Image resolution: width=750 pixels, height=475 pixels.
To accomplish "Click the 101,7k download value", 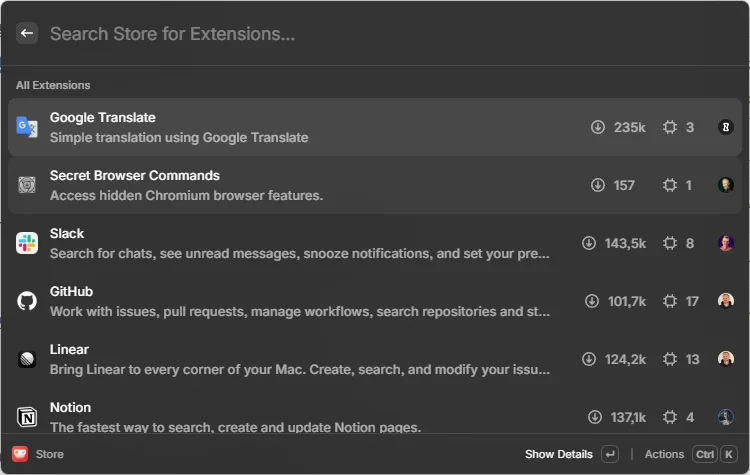I will click(627, 301).
